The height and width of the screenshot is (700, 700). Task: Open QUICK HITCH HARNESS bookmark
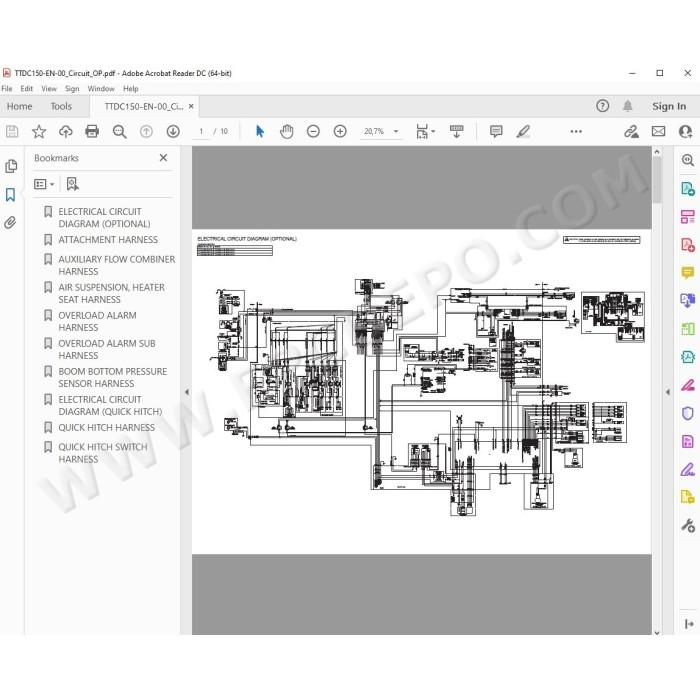(x=107, y=428)
